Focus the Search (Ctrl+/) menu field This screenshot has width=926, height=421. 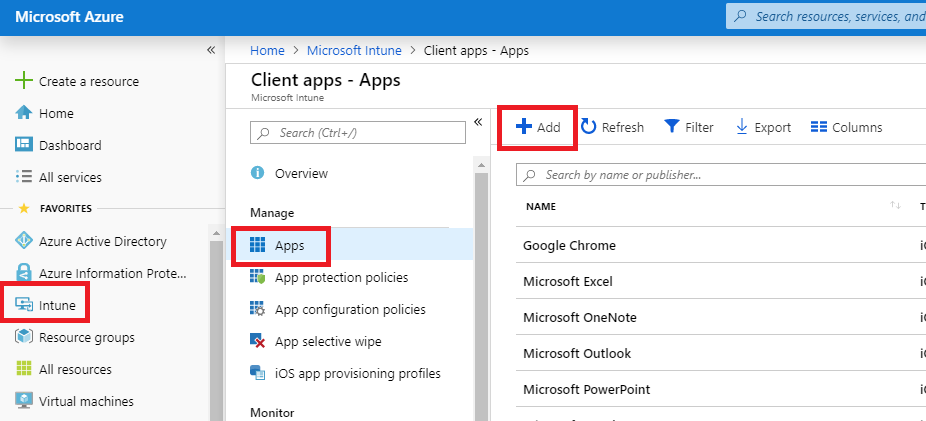coord(358,133)
